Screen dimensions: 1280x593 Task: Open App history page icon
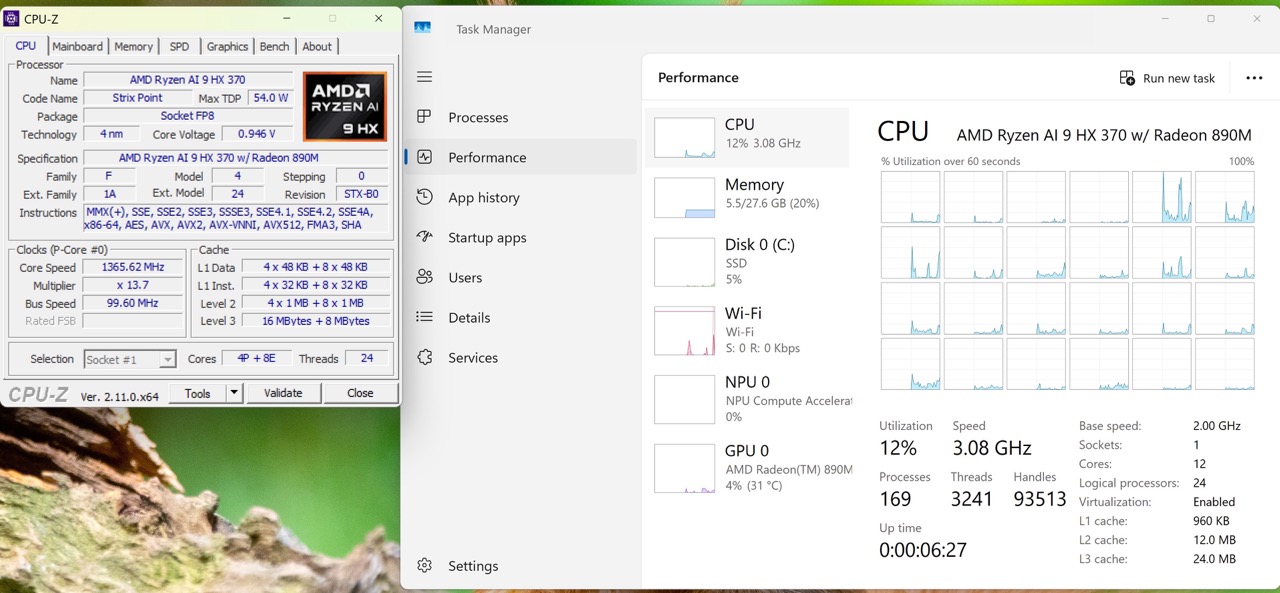coord(425,197)
